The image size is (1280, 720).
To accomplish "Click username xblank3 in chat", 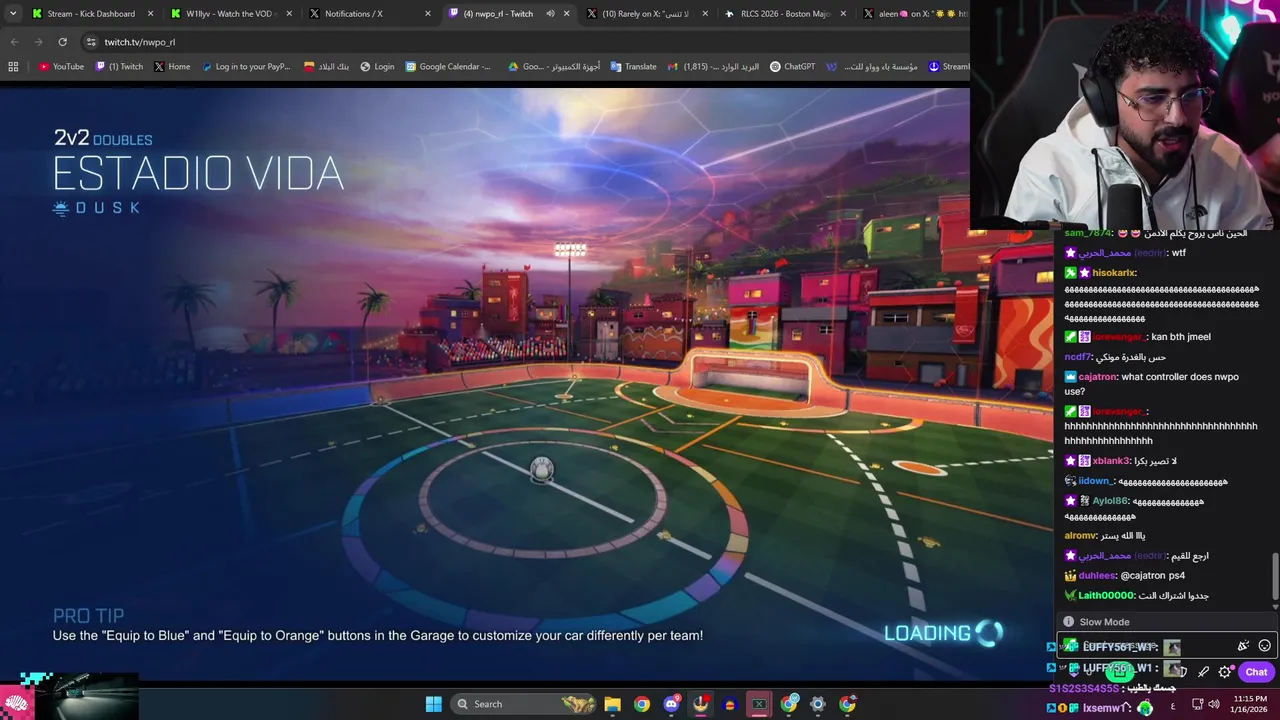I will coord(1111,461).
